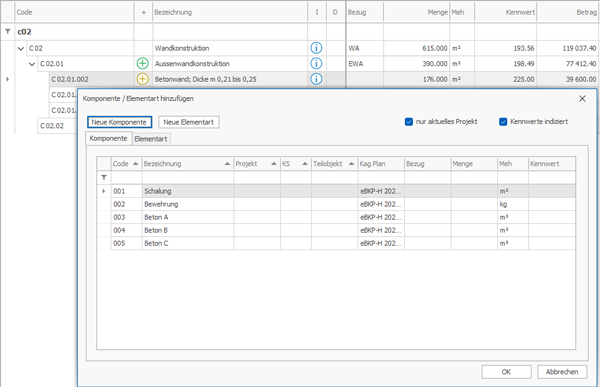Confirm dialog with OK button
Viewport: 600px width, 387px height.
pos(506,372)
